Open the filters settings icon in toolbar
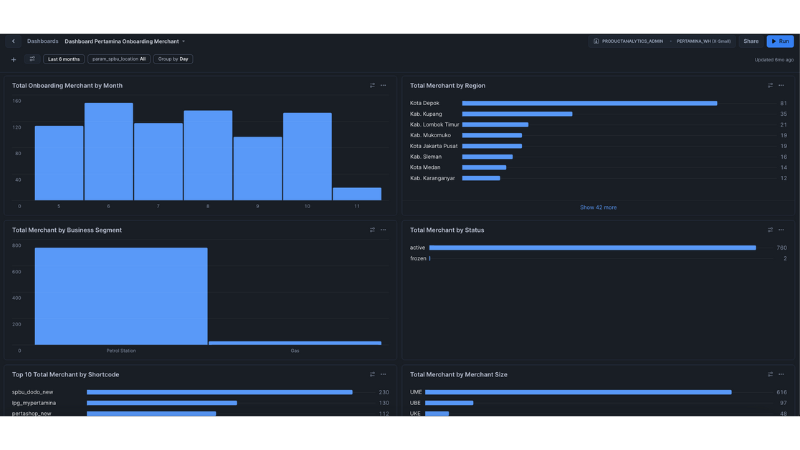 click(32, 59)
